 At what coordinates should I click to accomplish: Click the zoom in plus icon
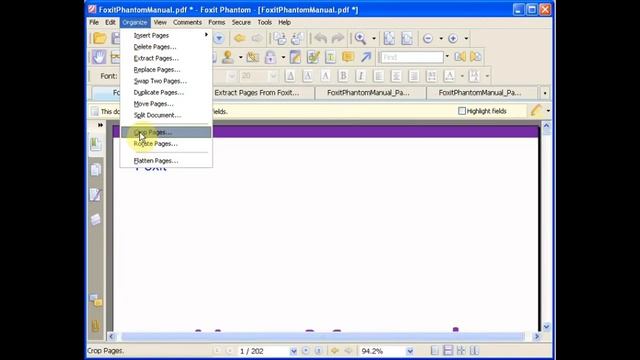[x=453, y=38]
